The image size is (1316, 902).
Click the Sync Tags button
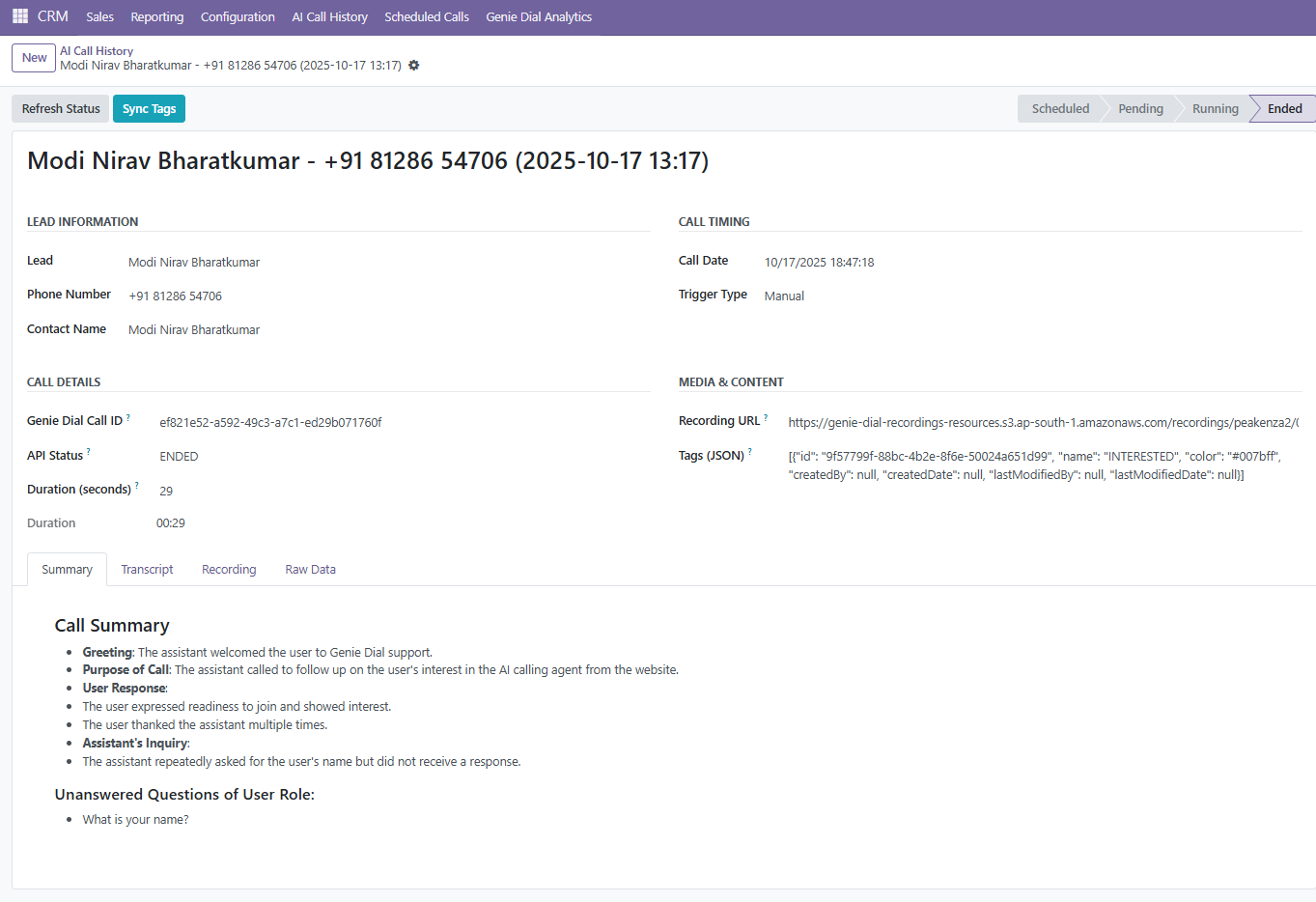[149, 109]
